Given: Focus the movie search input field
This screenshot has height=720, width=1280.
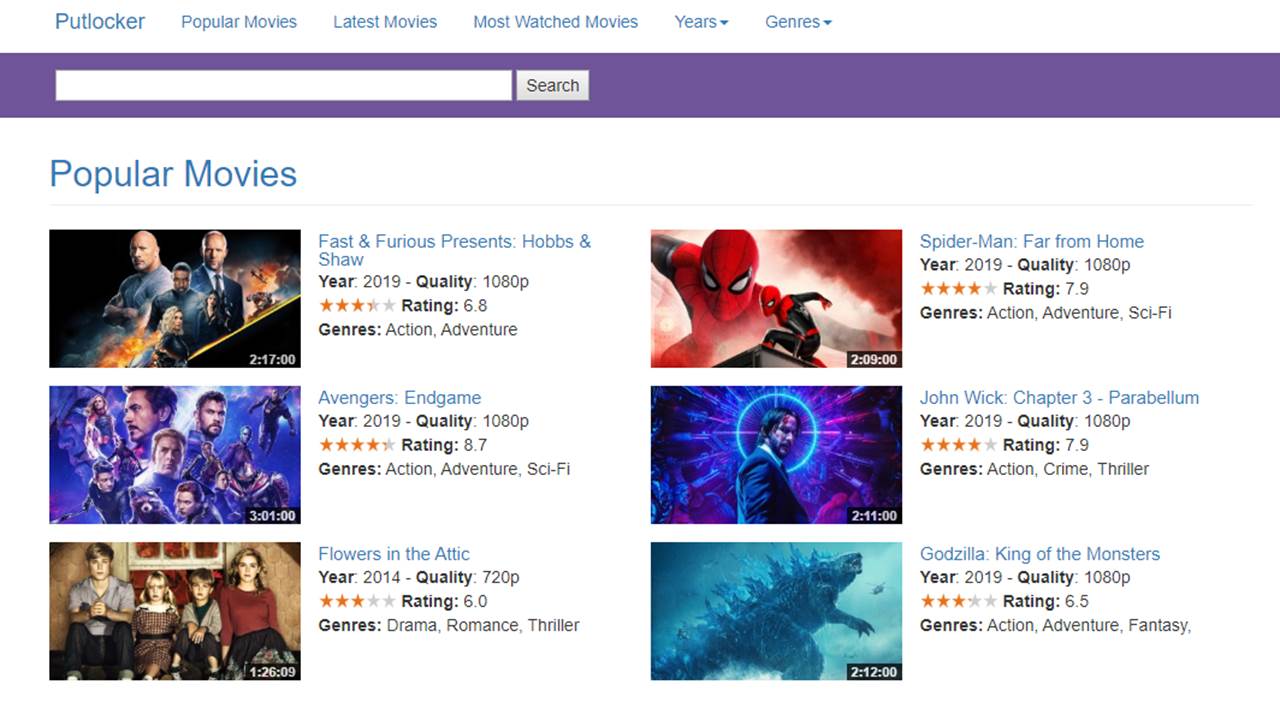Looking at the screenshot, I should coord(284,85).
